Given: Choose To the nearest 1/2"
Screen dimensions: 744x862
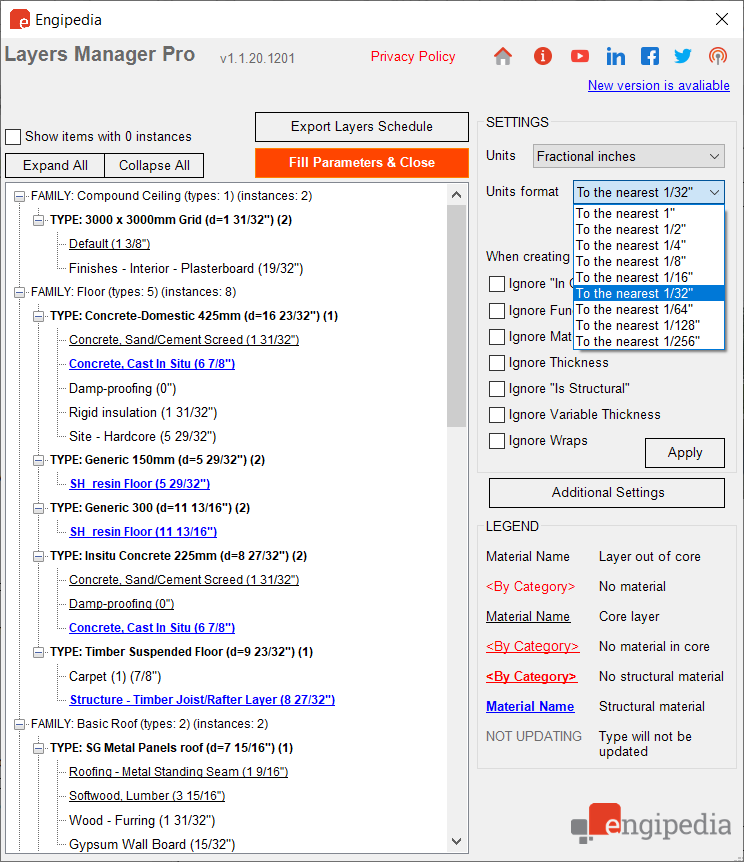Looking at the screenshot, I should point(649,229).
